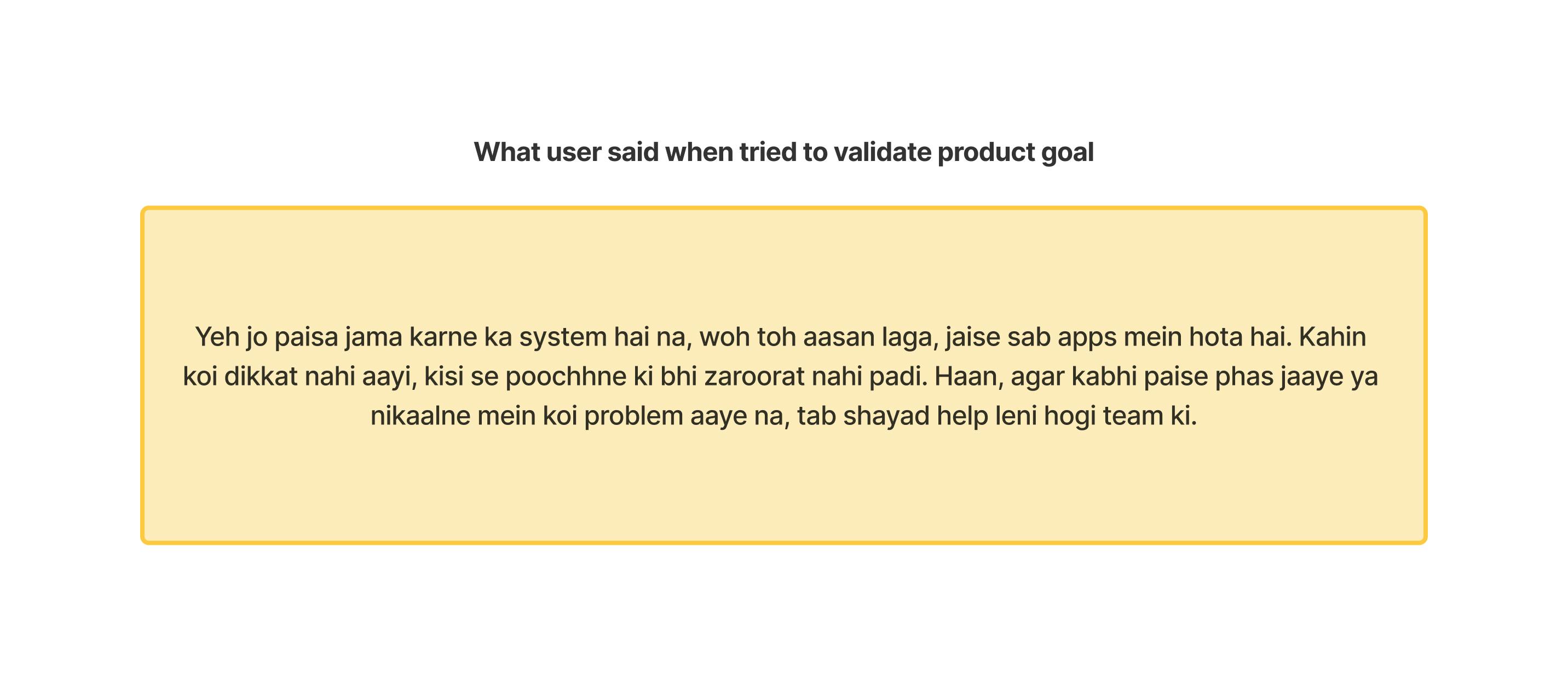Click the word 'Kahin' ending the first line

point(1333,337)
